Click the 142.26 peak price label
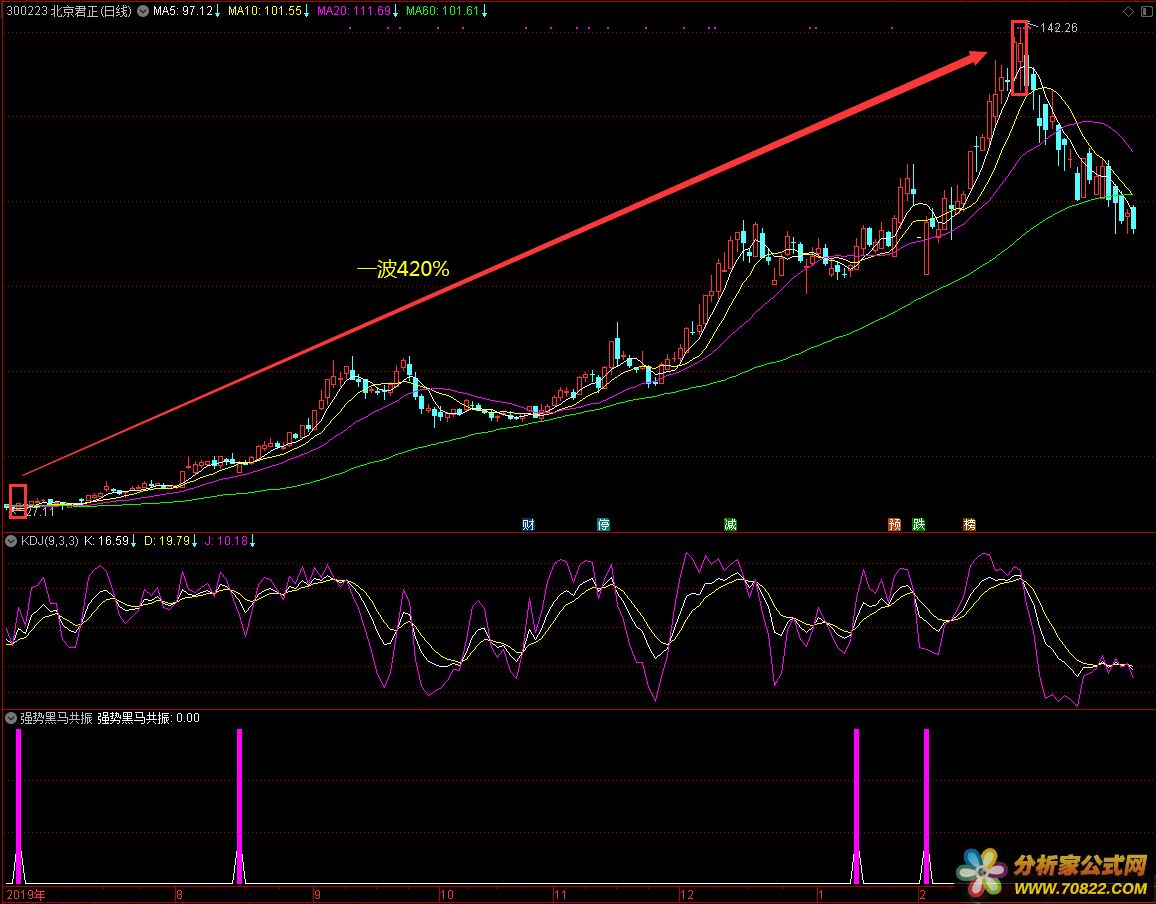Viewport: 1156px width, 904px height. (x=1058, y=28)
